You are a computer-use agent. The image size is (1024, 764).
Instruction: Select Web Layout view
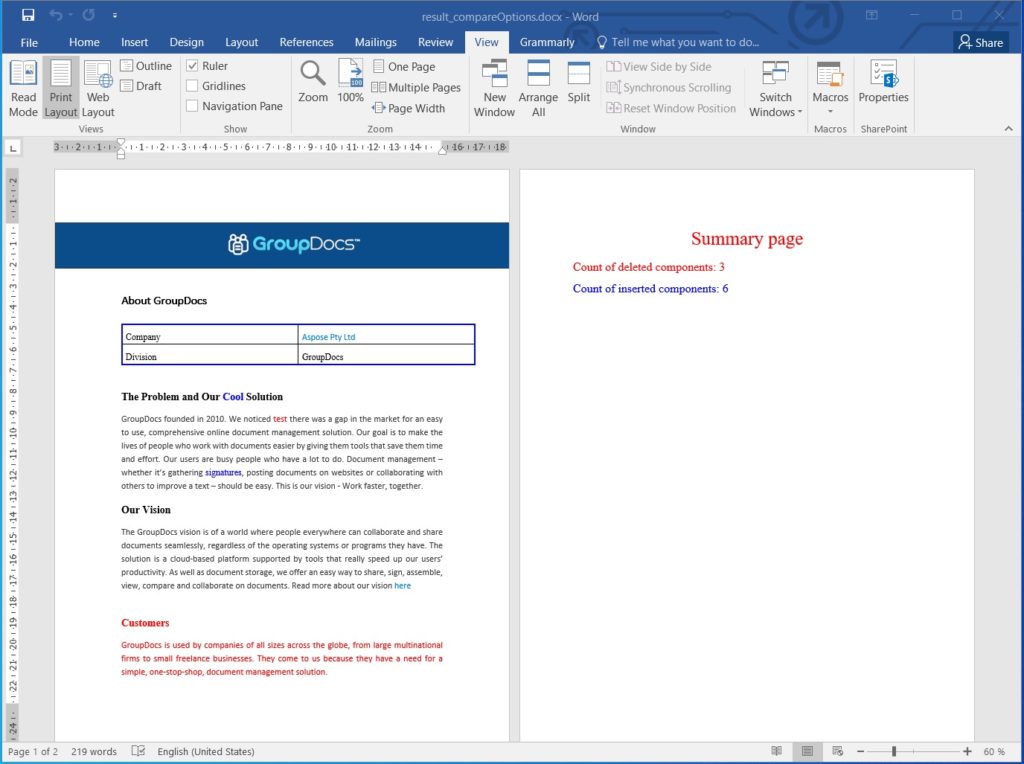click(x=98, y=88)
